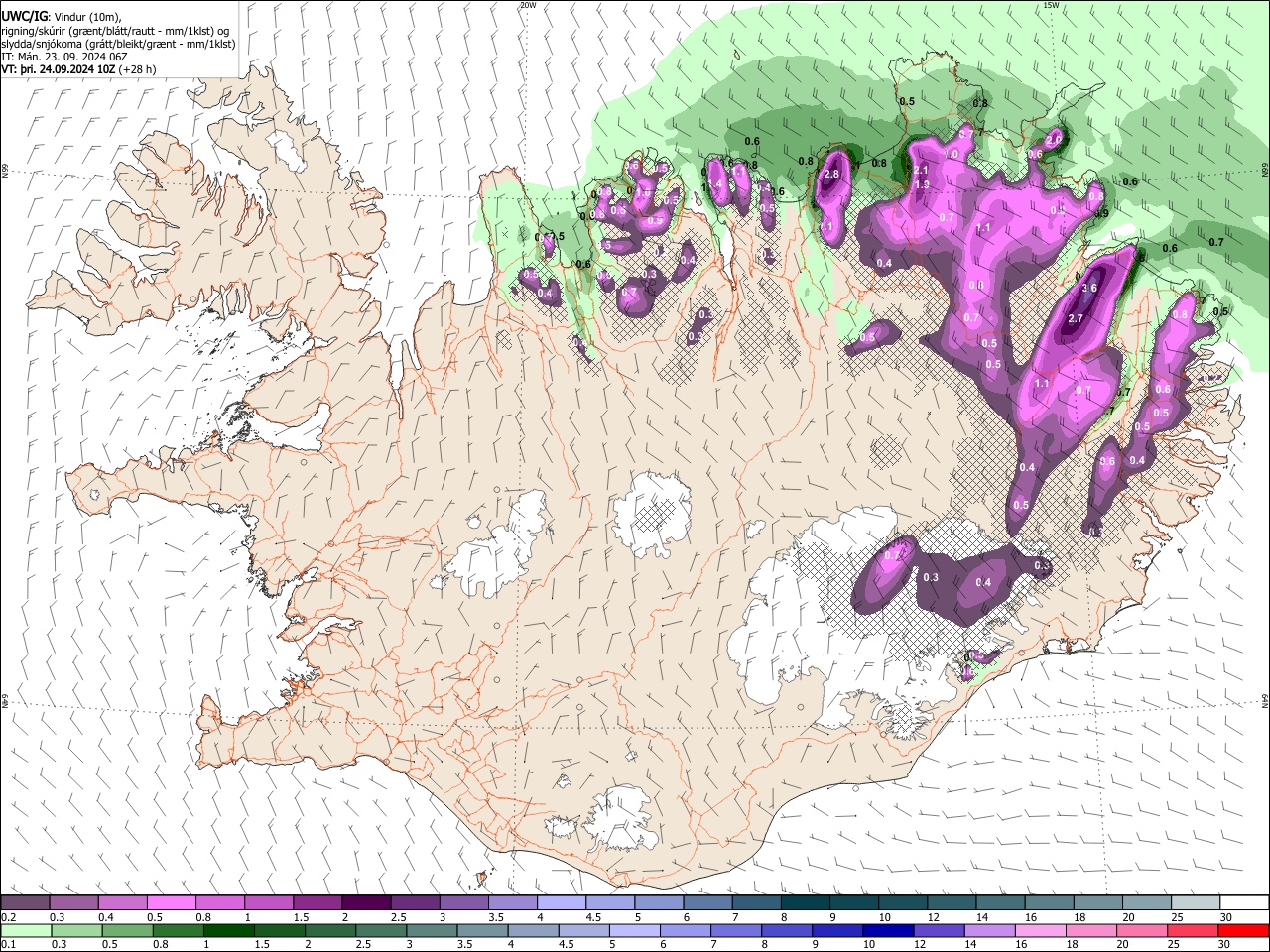Pick the bottom legend swatch between 25 and 30

point(1194,931)
